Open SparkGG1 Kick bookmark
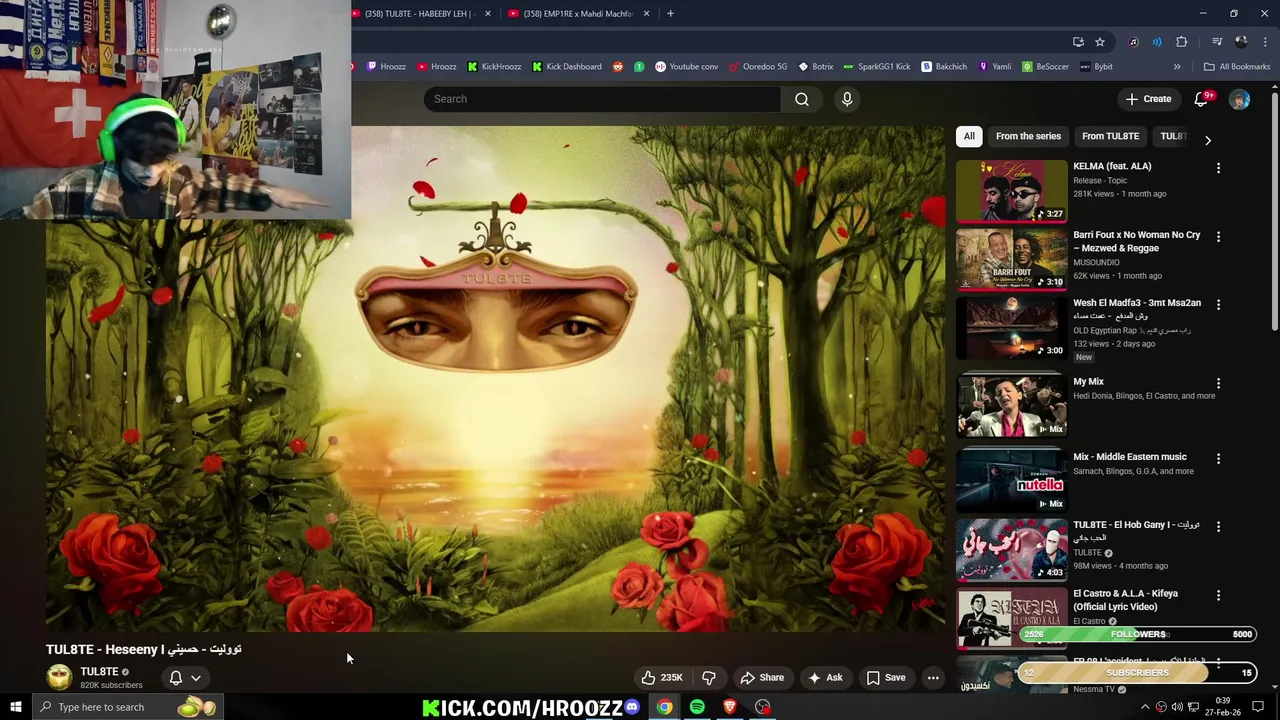Viewport: 1280px width, 720px height. click(x=877, y=67)
